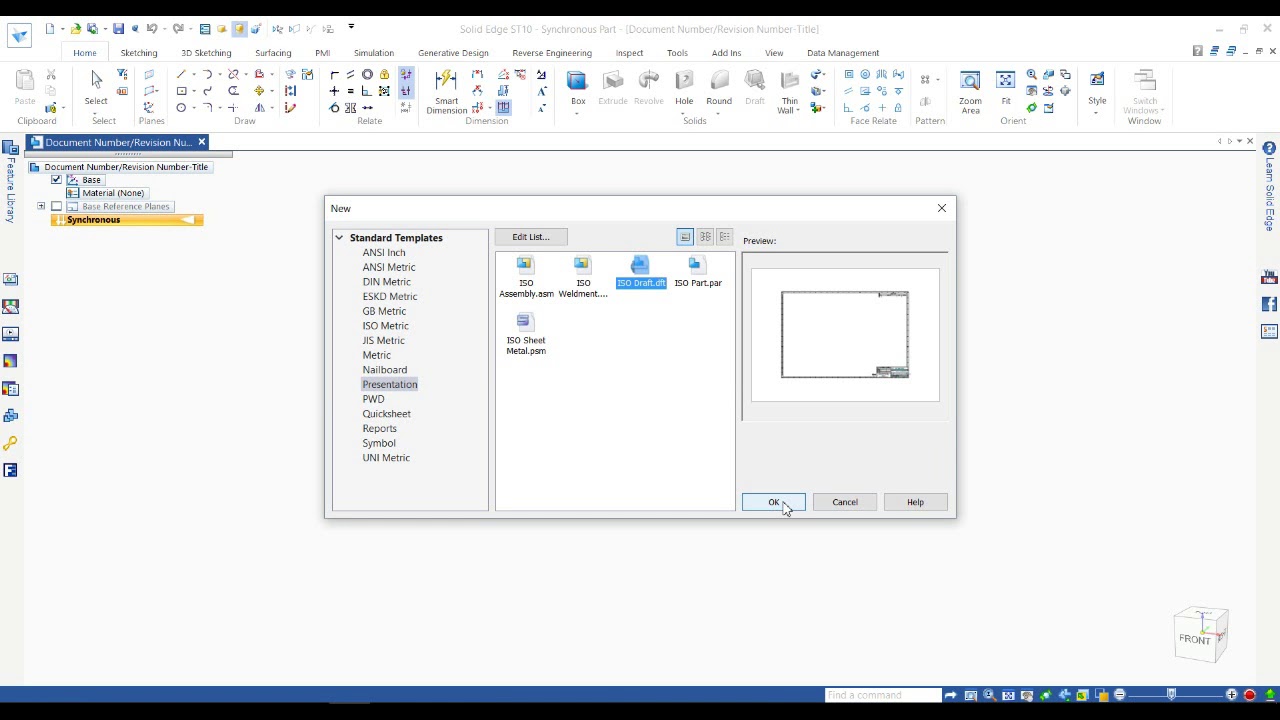Click the Fit view tool

pos(1006,87)
